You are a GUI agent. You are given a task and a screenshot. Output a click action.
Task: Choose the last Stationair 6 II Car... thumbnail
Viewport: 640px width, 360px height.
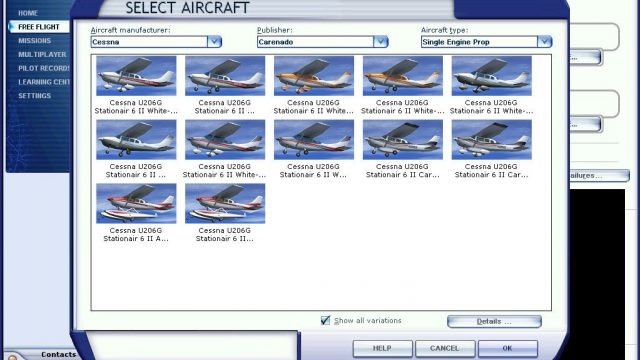tap(491, 140)
